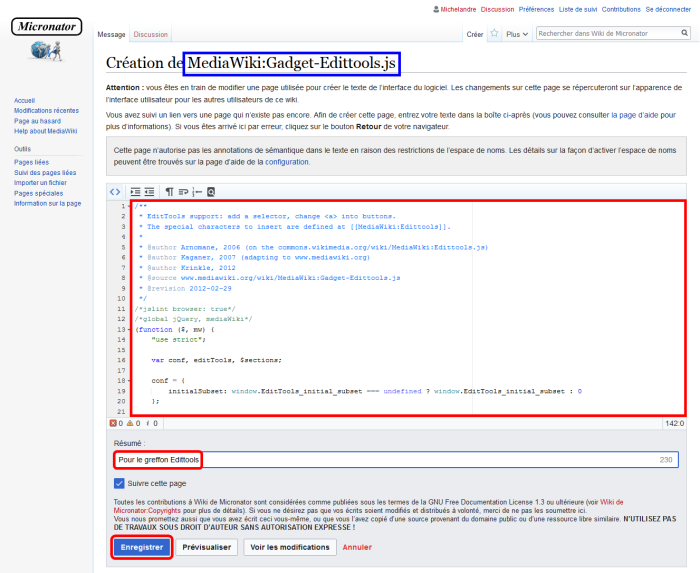
Task: Click the cursor position 142:0 indicator
Action: [674, 423]
